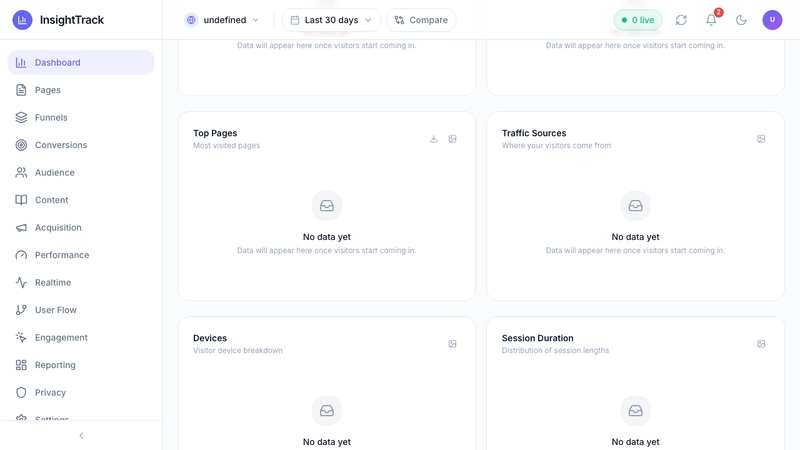This screenshot has width=800, height=450.
Task: Open the Realtime view
Action: point(81,283)
